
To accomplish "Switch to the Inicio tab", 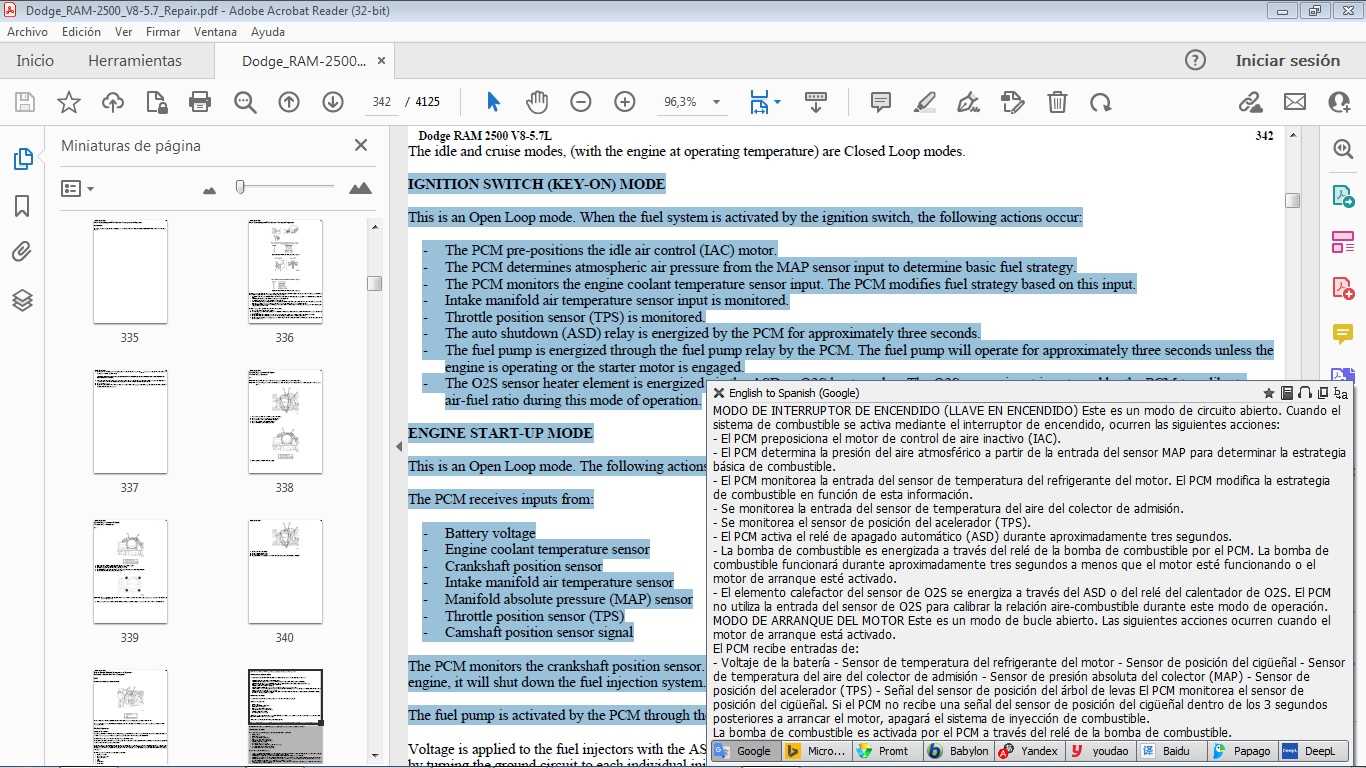I will click(x=35, y=61).
